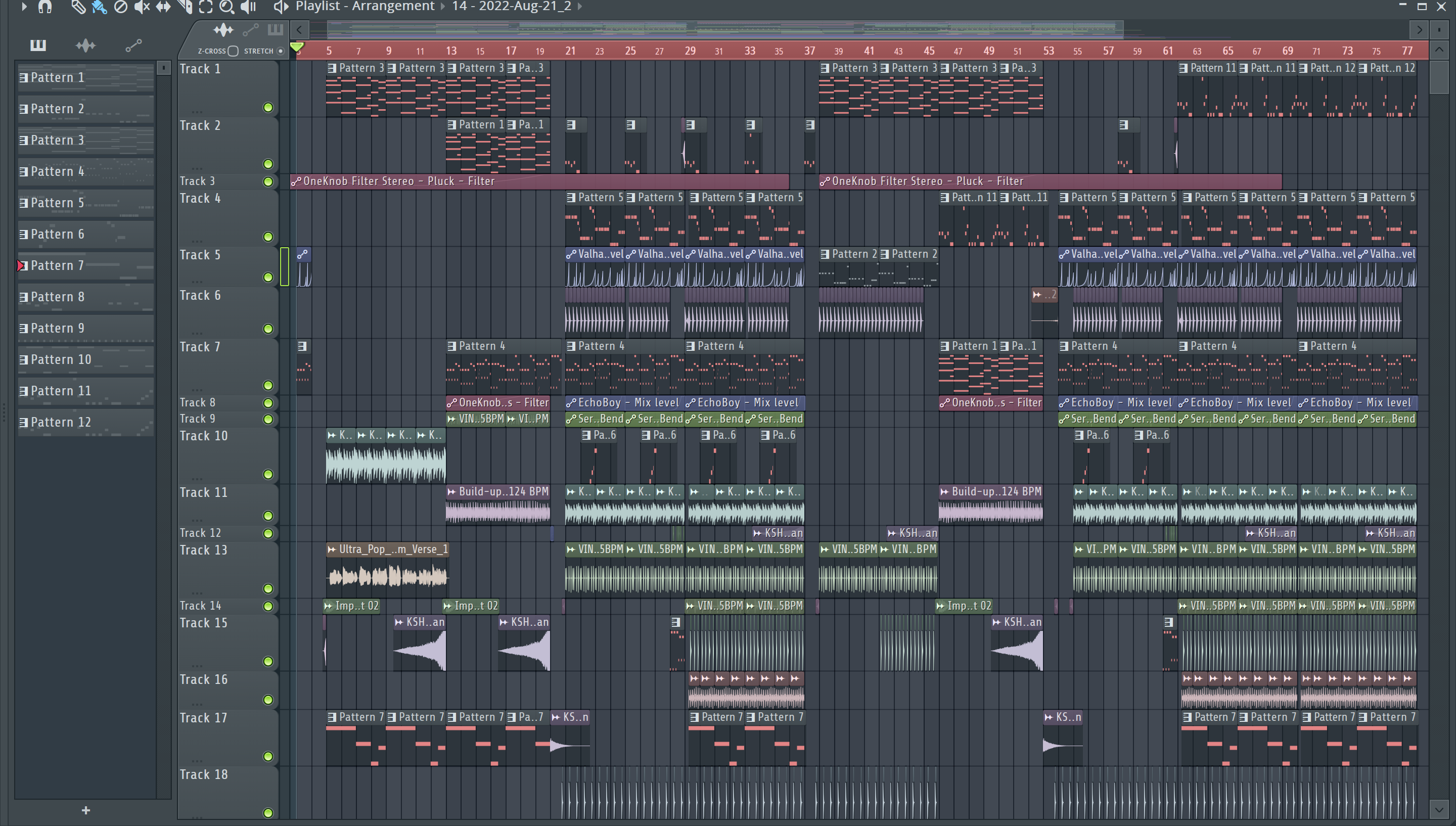Open the EchoBoy - Mix level clip at bar 21
This screenshot has height=826, width=1456.
(624, 403)
